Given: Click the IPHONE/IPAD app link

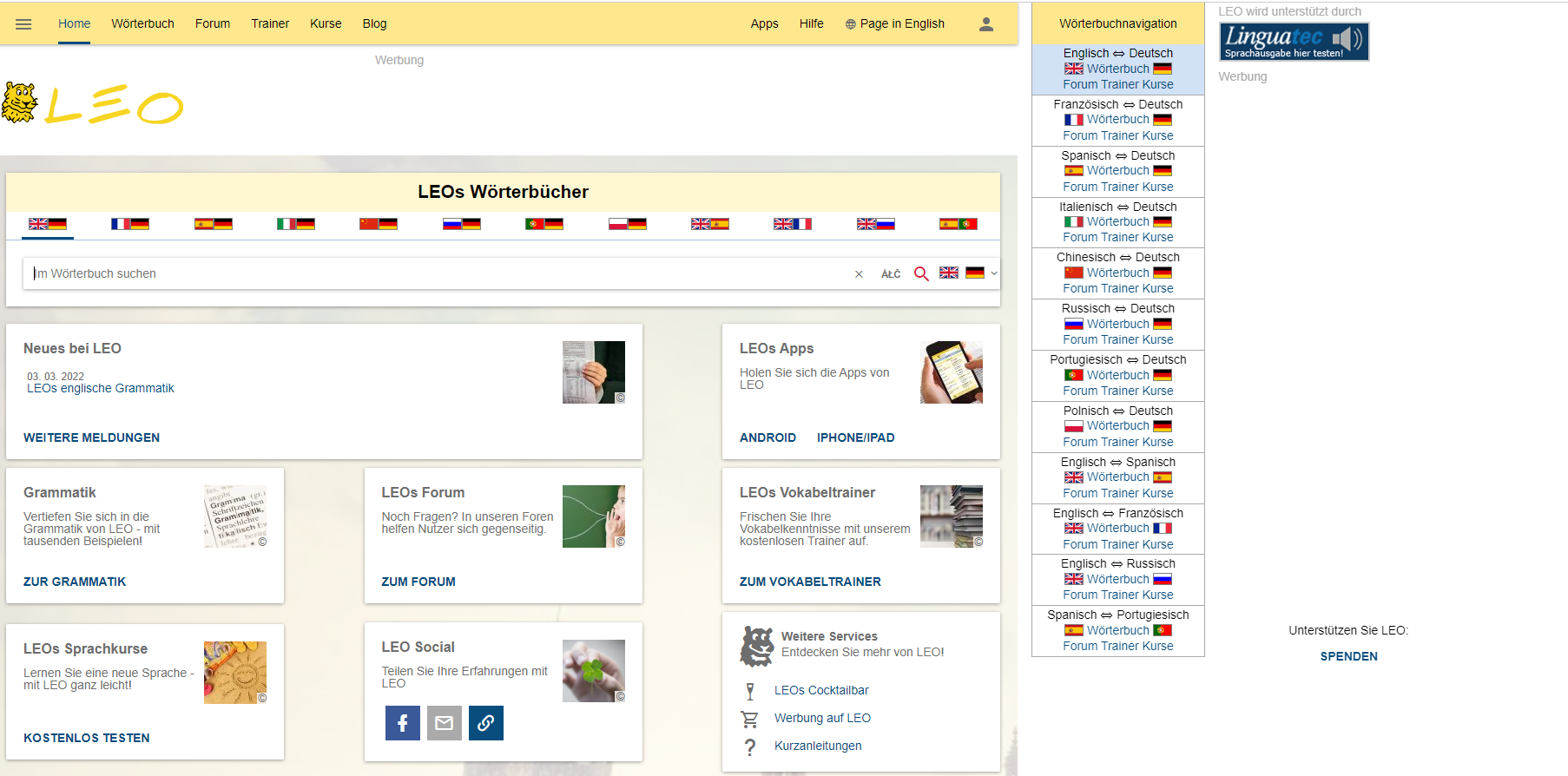Looking at the screenshot, I should (x=855, y=438).
